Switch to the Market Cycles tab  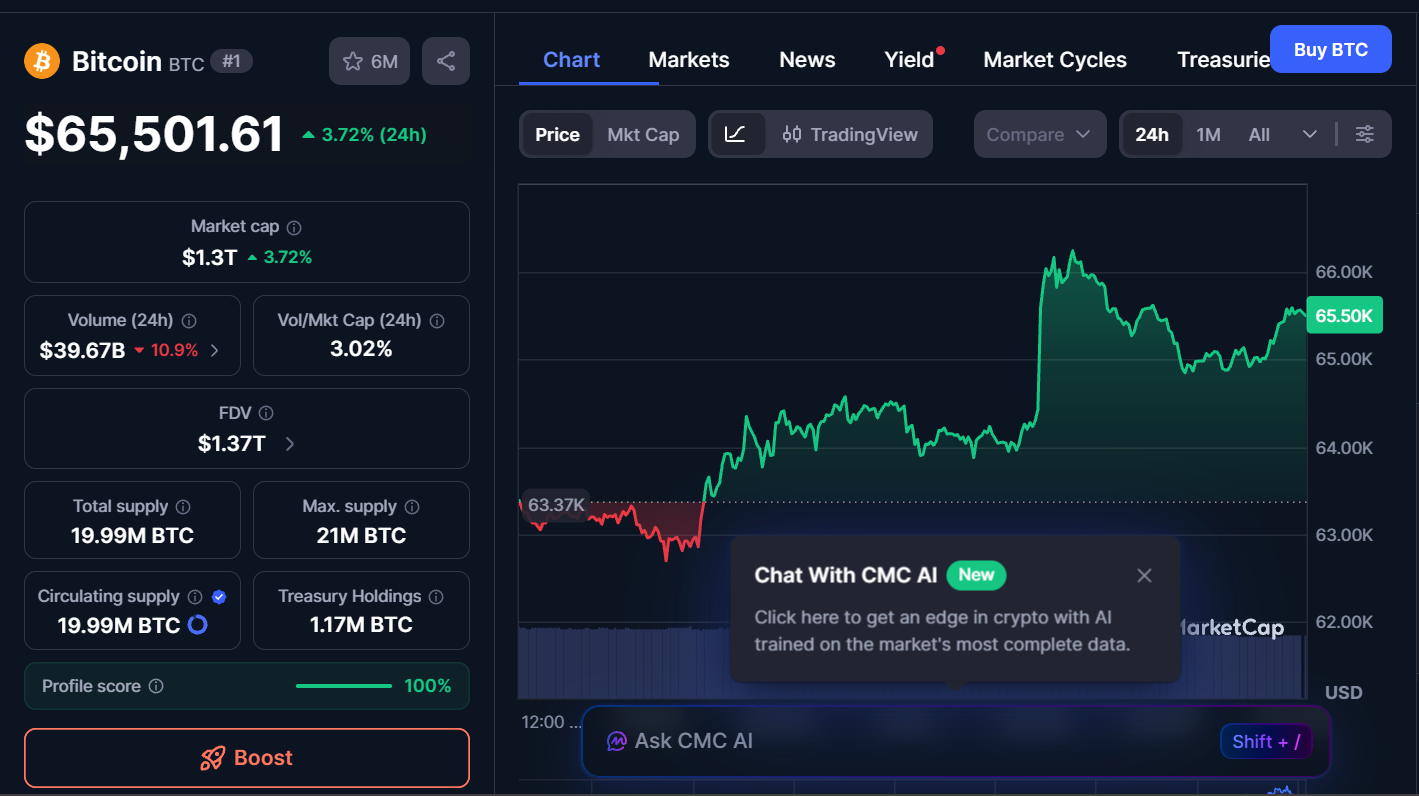[x=1055, y=60]
